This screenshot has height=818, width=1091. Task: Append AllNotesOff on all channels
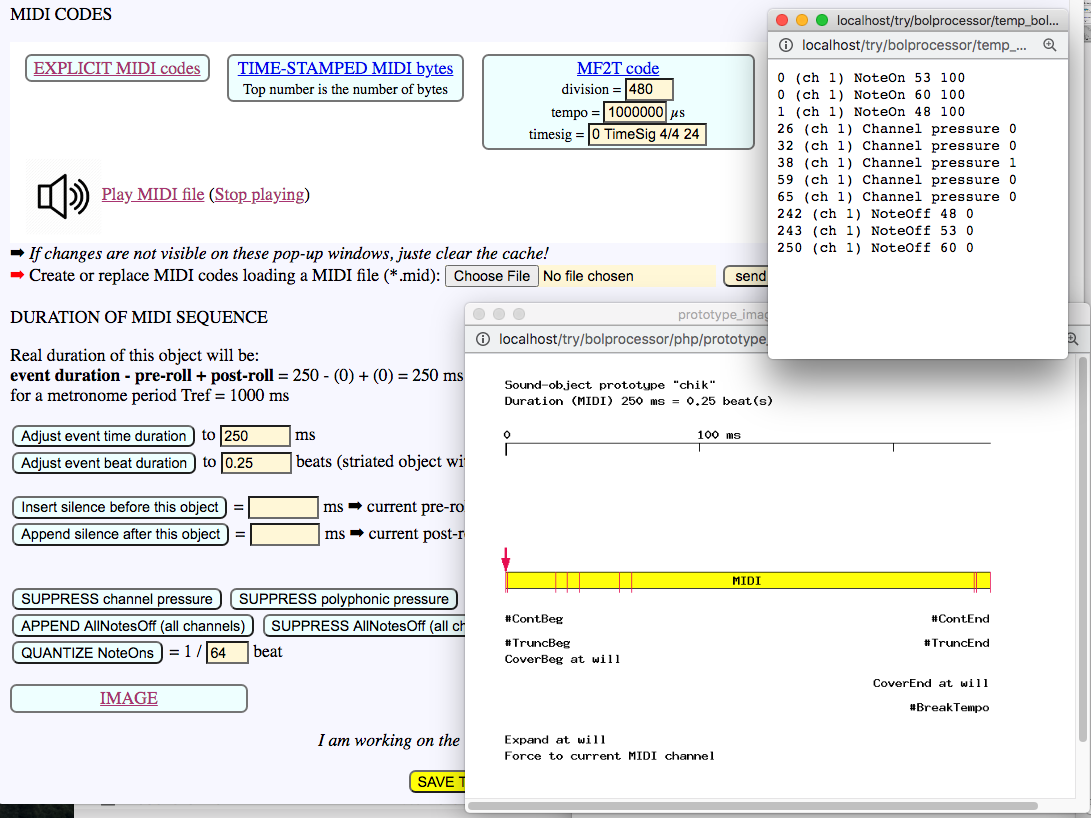click(131, 624)
